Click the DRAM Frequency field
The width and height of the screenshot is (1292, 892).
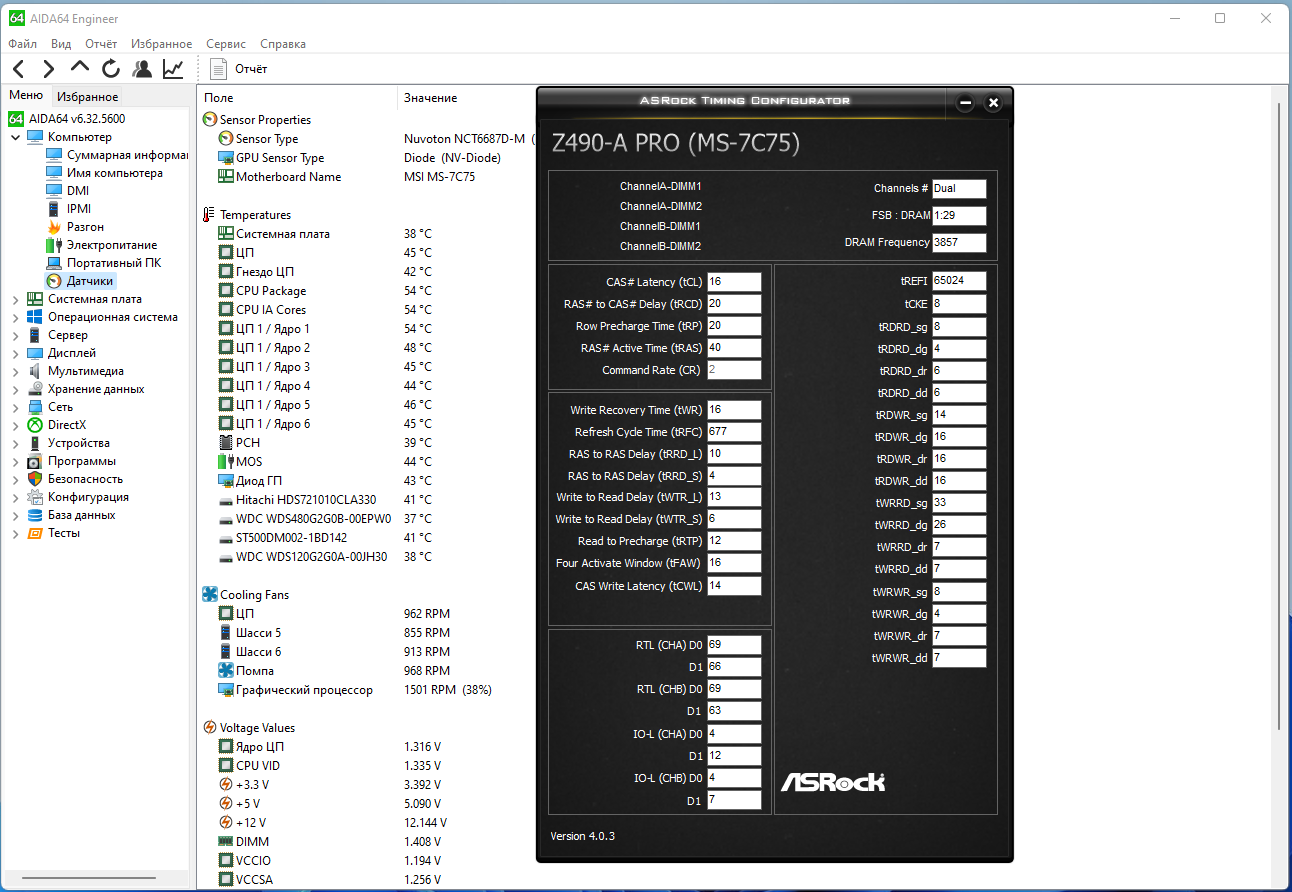pos(959,243)
